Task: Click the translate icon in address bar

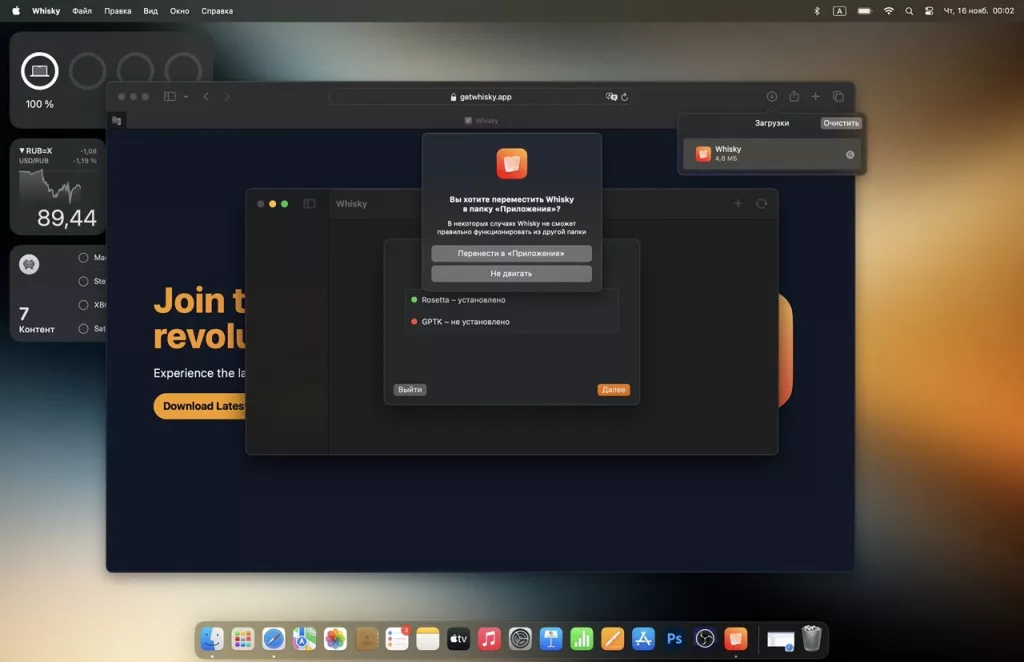Action: [611, 97]
